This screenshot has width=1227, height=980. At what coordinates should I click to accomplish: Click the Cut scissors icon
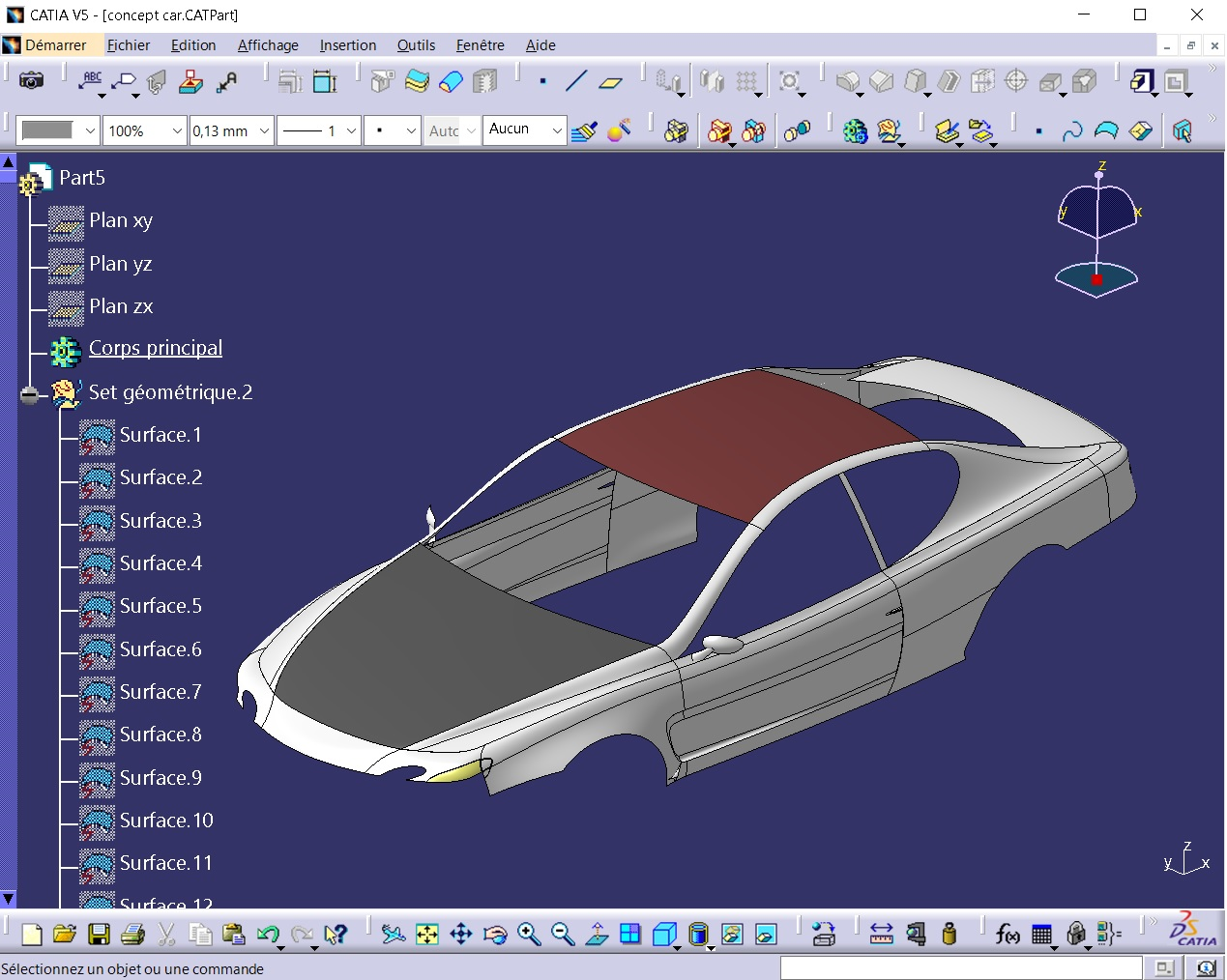166,934
